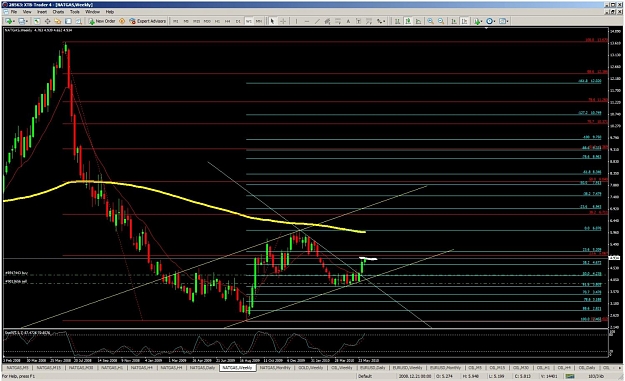Switch to the NATGAS,Monthly chart tab
Viewport: 625px width, 381px height.
coord(275,367)
